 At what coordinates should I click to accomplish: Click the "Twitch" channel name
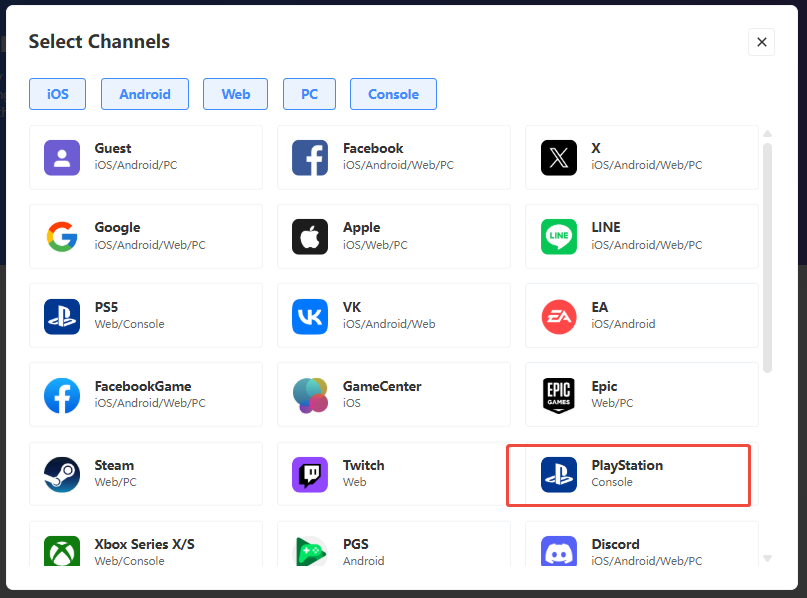tap(363, 465)
